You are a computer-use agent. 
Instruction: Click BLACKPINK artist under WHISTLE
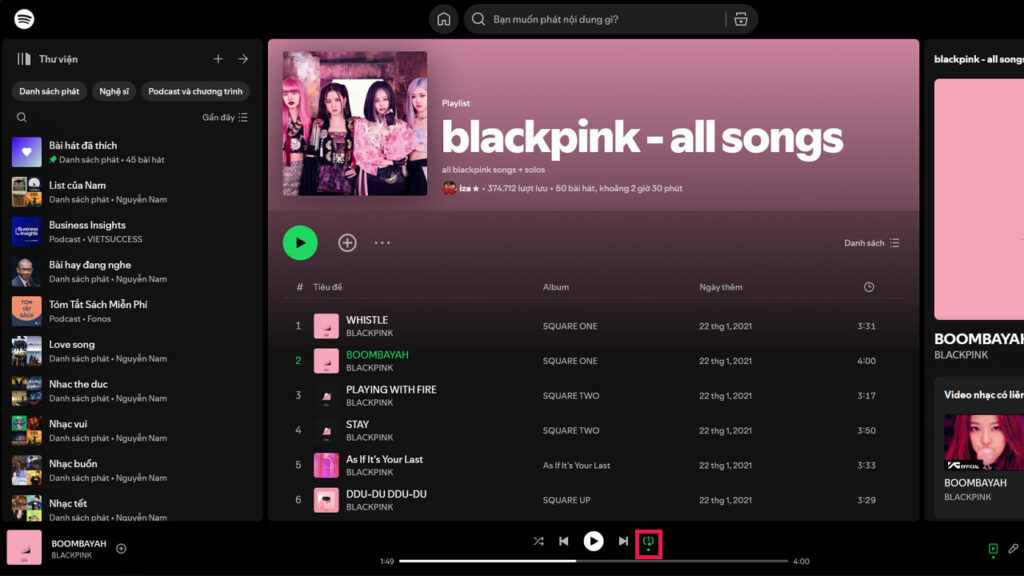click(370, 333)
